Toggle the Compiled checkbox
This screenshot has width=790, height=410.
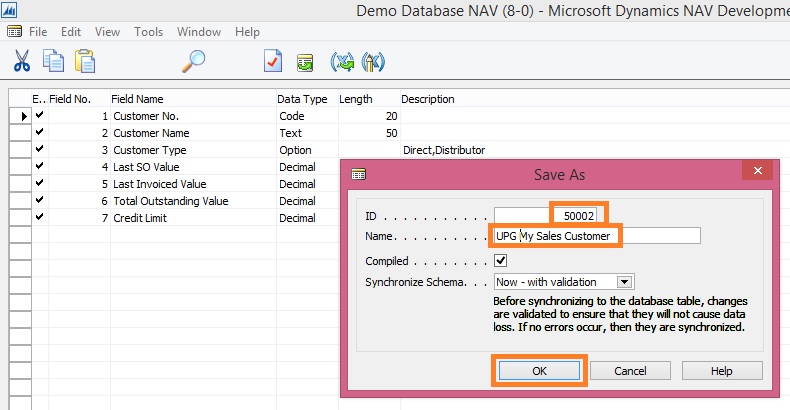502,260
